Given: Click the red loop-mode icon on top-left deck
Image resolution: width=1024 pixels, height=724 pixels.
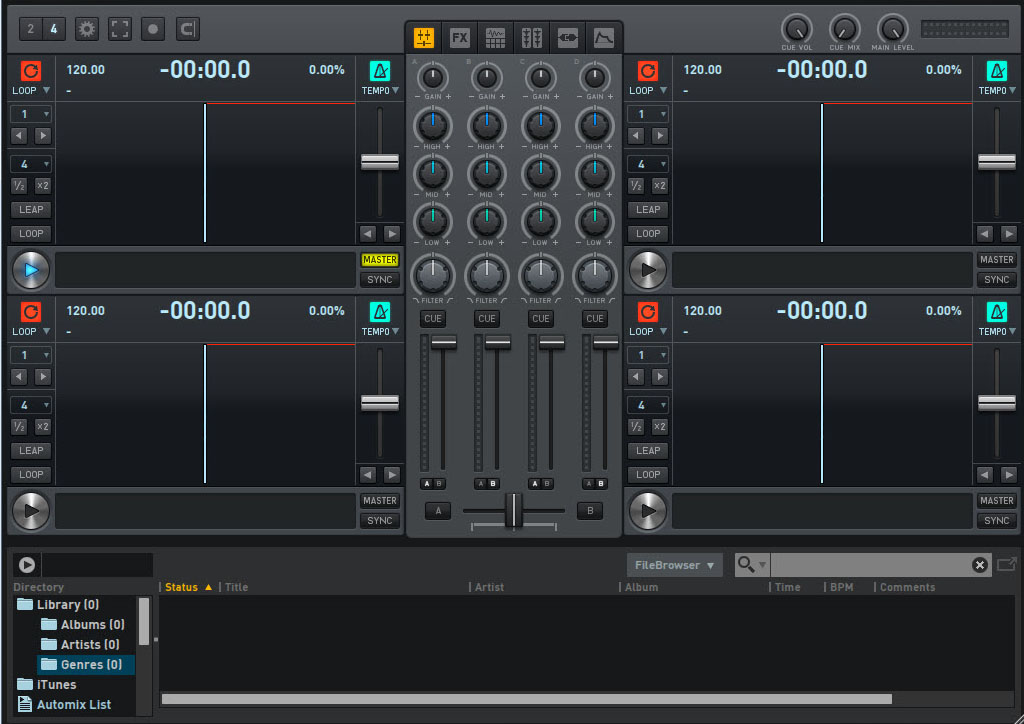Looking at the screenshot, I should click(x=31, y=71).
